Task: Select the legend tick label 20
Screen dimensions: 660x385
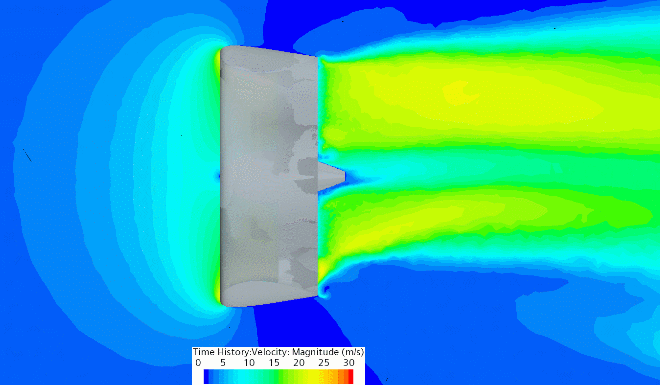Action: pos(299,362)
